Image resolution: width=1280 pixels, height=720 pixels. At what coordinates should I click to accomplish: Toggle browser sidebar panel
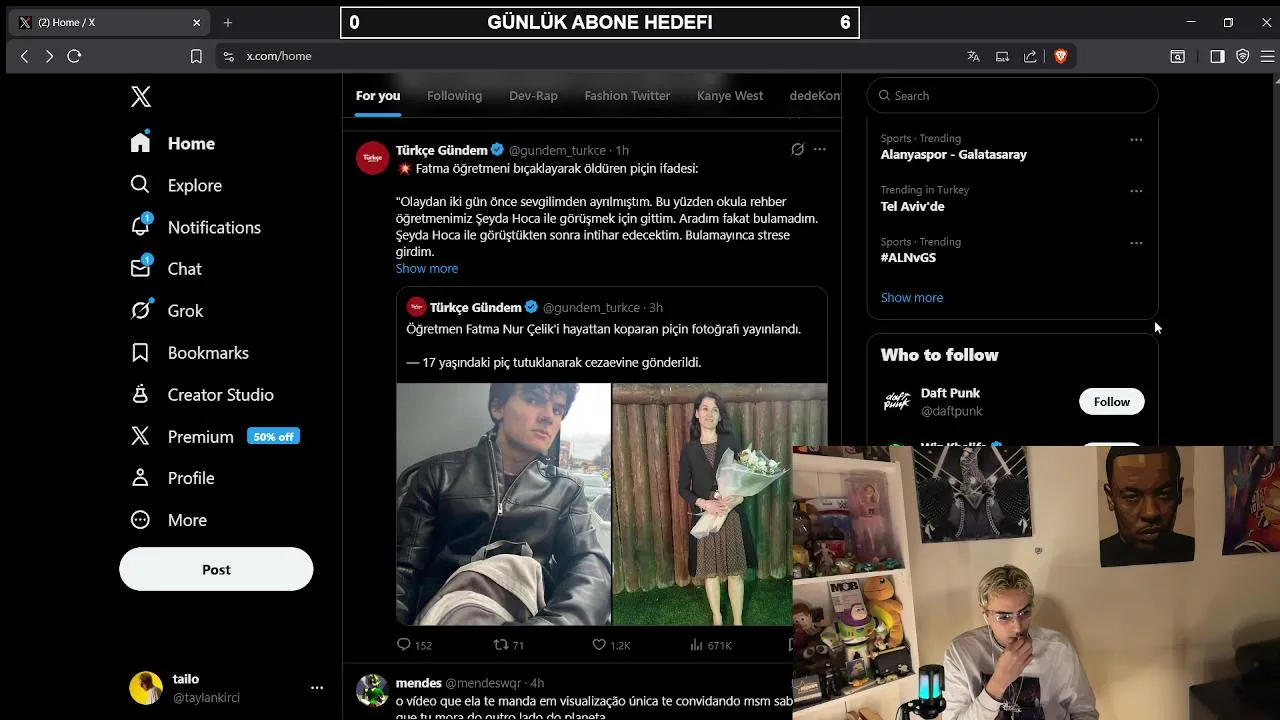point(1217,56)
